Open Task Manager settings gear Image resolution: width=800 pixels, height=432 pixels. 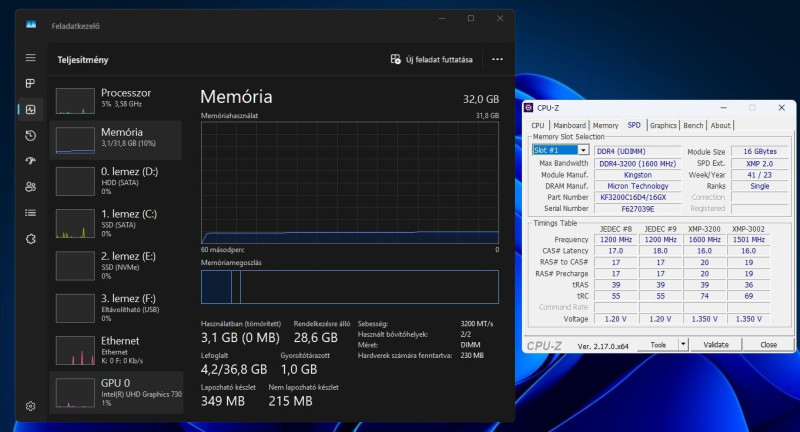31,406
